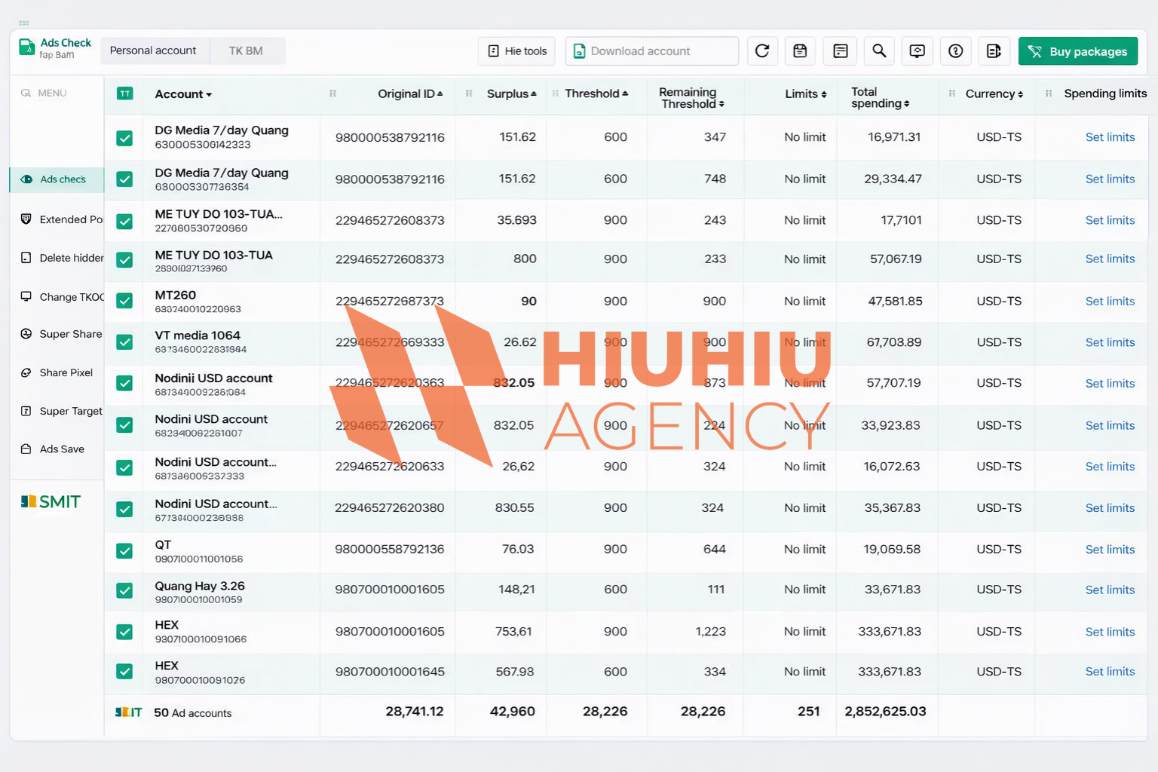This screenshot has width=1158, height=772.
Task: Sort by Threshold column arrow
Action: pyautogui.click(x=625, y=94)
